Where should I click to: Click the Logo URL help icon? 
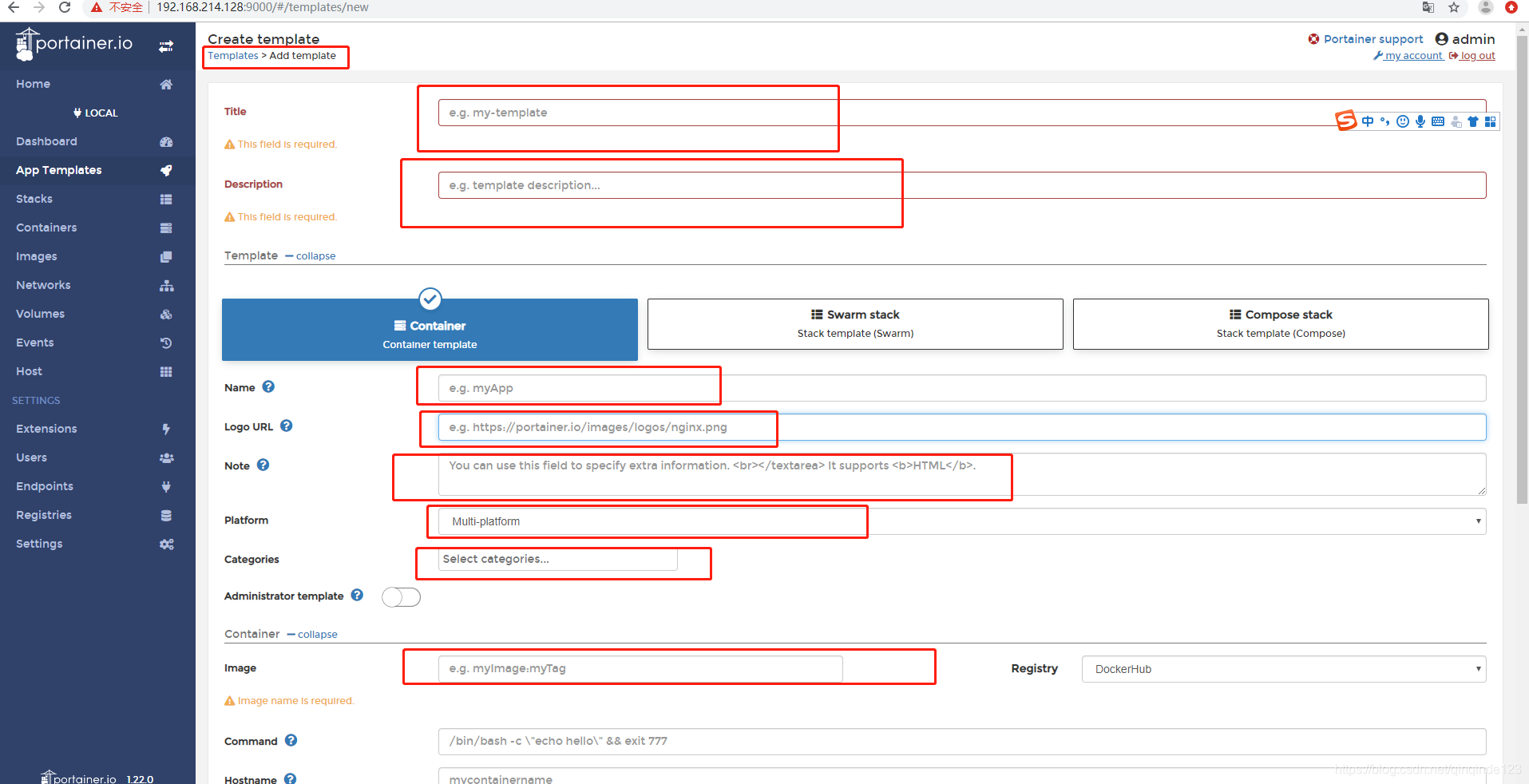pyautogui.click(x=287, y=426)
